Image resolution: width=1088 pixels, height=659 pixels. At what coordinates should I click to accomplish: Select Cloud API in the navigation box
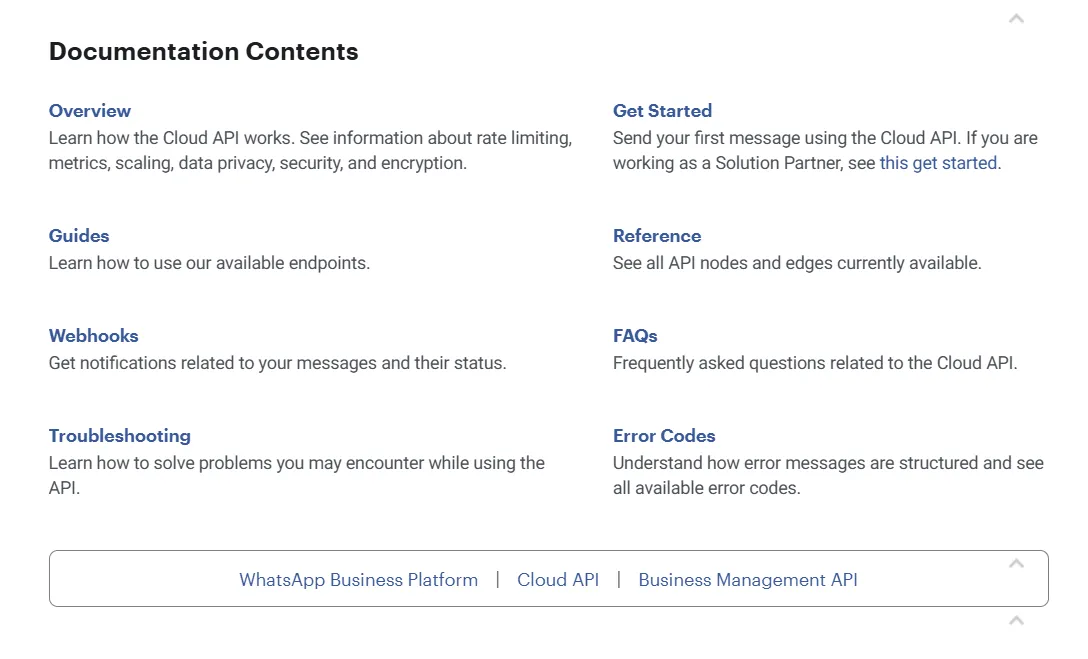[558, 580]
